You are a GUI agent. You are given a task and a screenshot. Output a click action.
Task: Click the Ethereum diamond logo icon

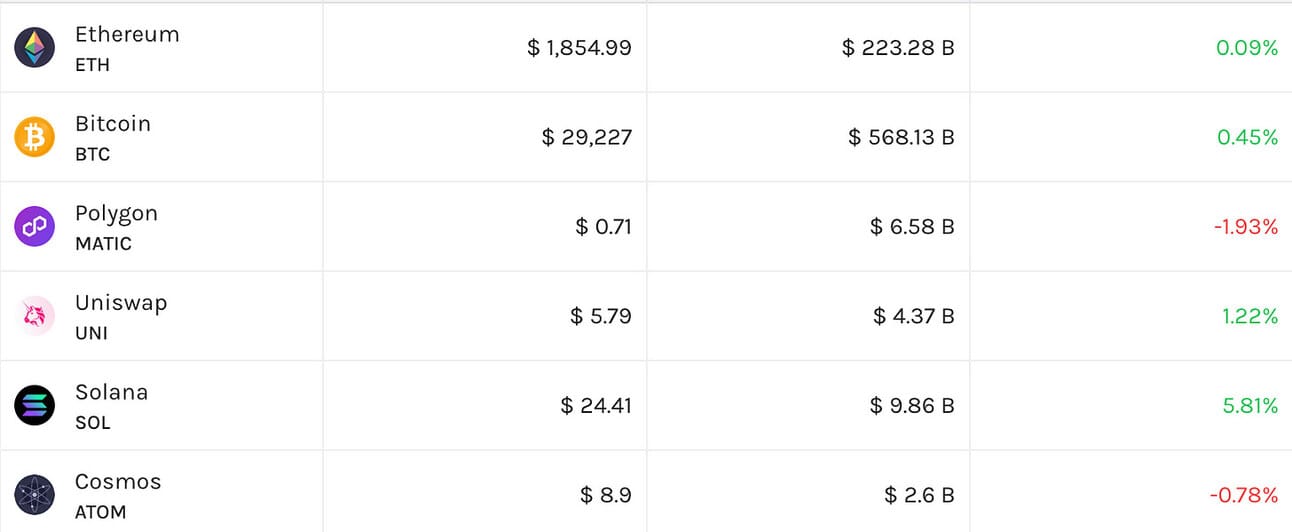34,48
